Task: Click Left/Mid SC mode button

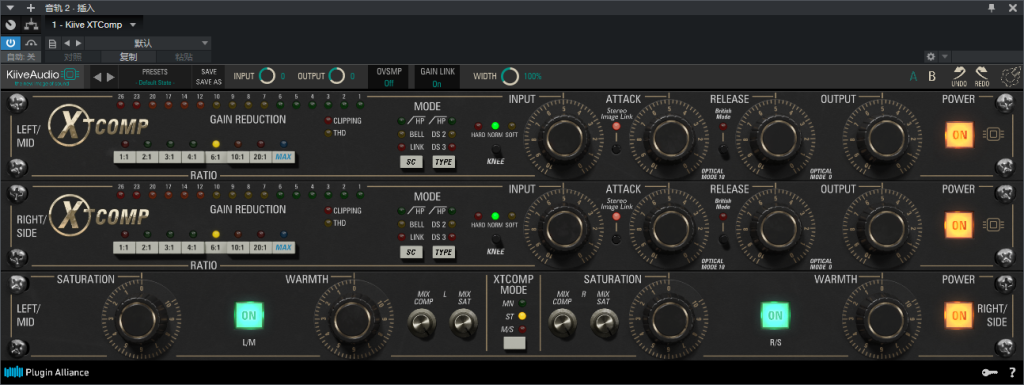Action: point(411,162)
